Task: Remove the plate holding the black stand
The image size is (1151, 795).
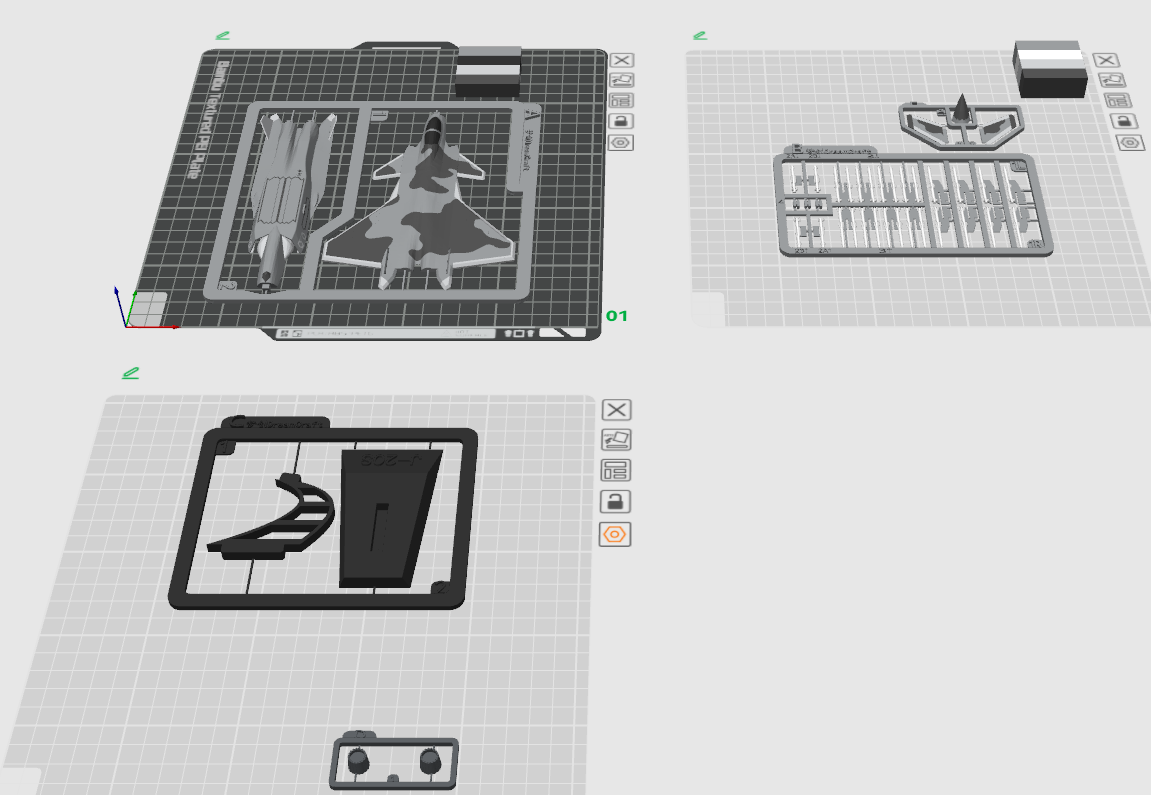Action: pyautogui.click(x=617, y=410)
